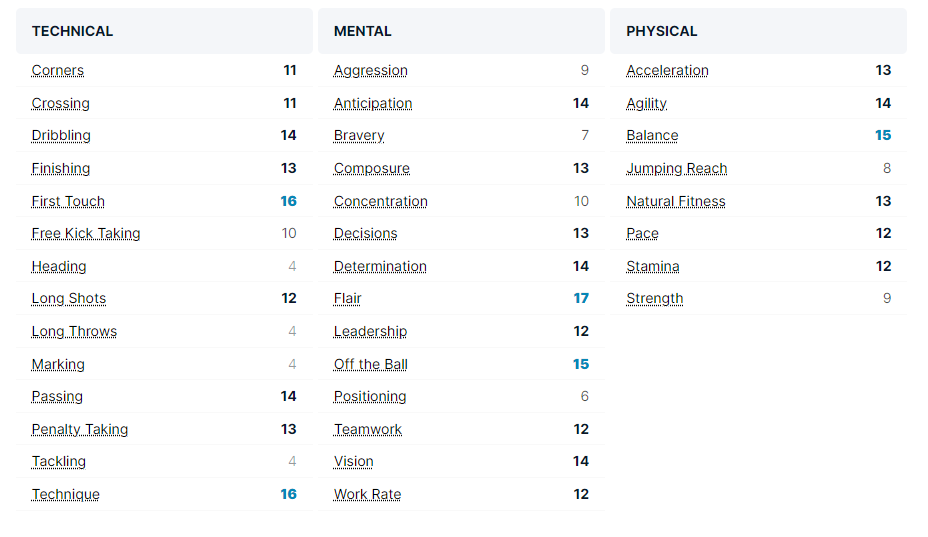The width and height of the screenshot is (928, 537).
Task: Click the TECHNICAL section header
Action: point(73,31)
